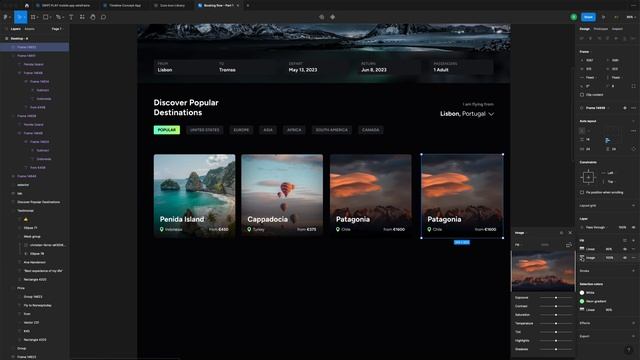Open the Lisbon, Portugal dropdown

click(x=467, y=114)
